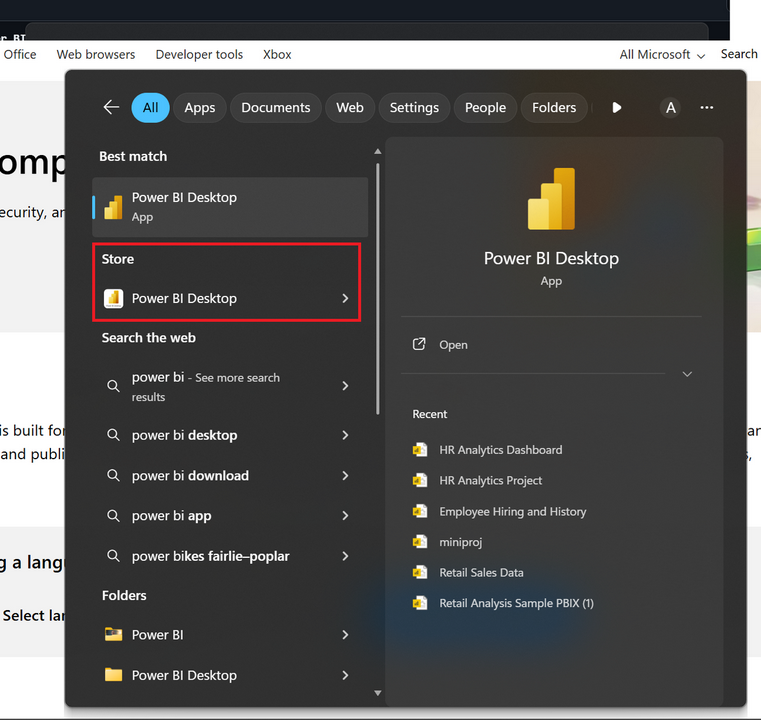Click file icon for HR Analytics Project

coord(420,480)
